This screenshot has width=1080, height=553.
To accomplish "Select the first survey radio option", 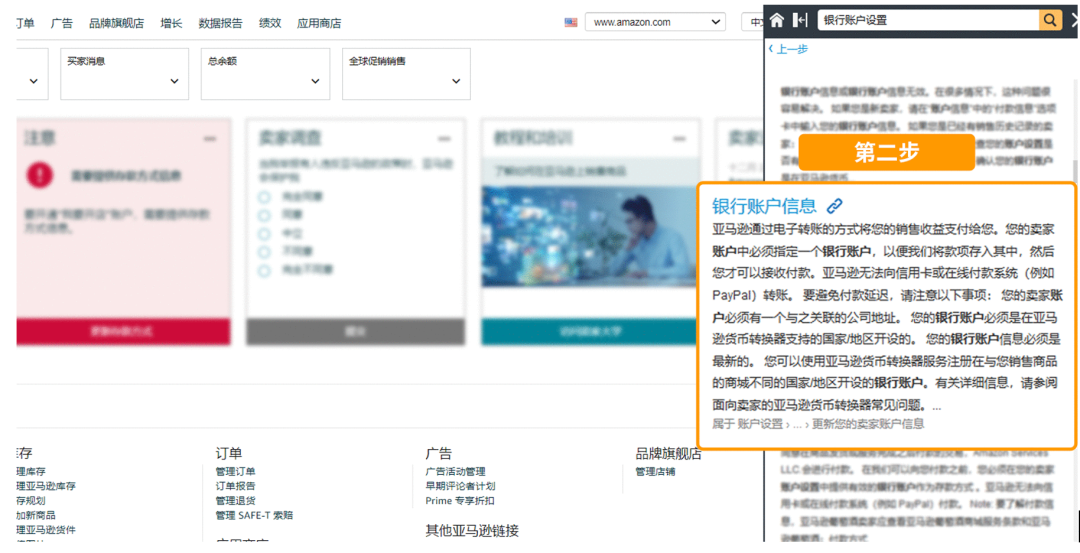I will click(x=265, y=198).
